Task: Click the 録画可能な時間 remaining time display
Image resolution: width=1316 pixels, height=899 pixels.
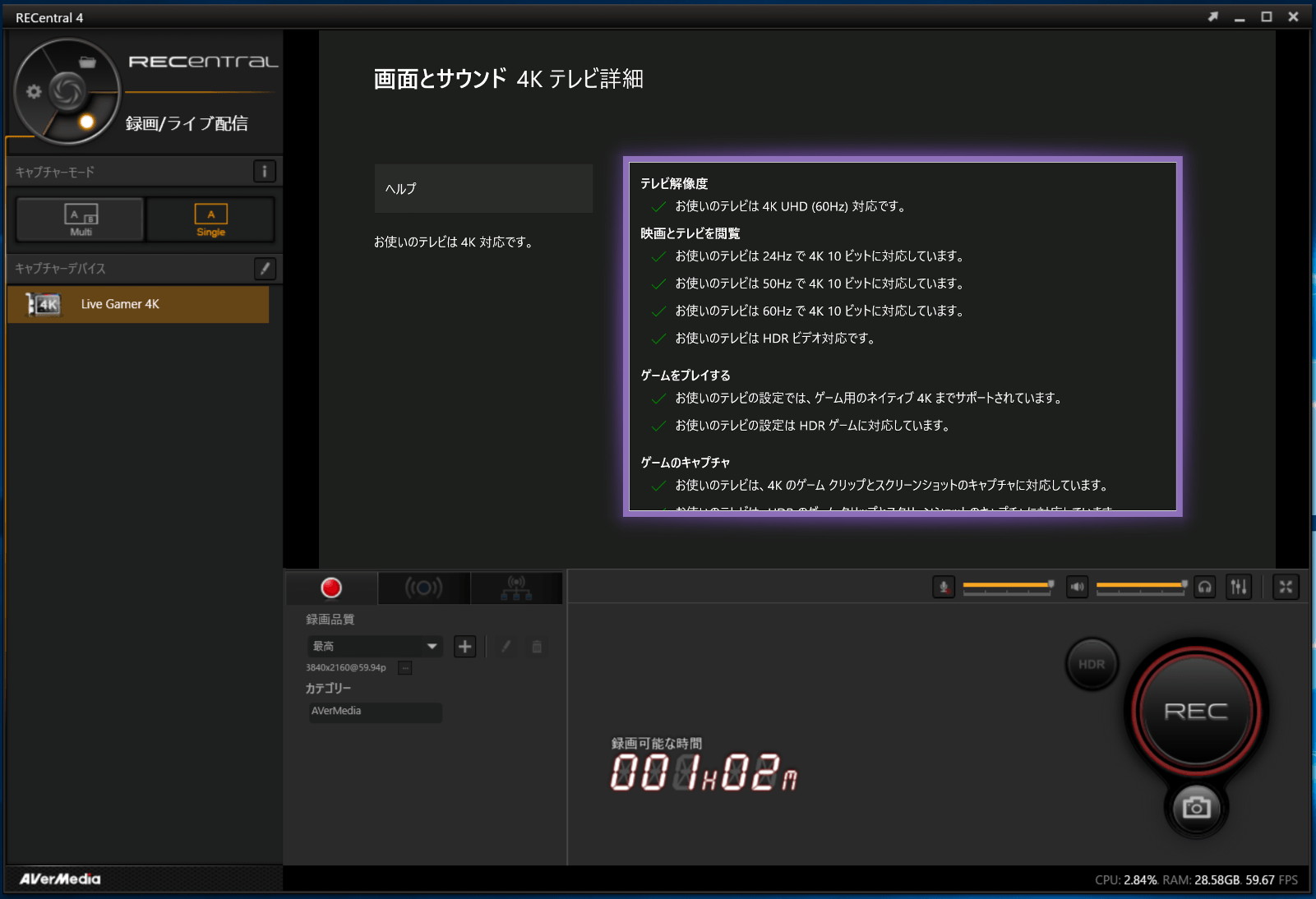Action: (x=704, y=765)
